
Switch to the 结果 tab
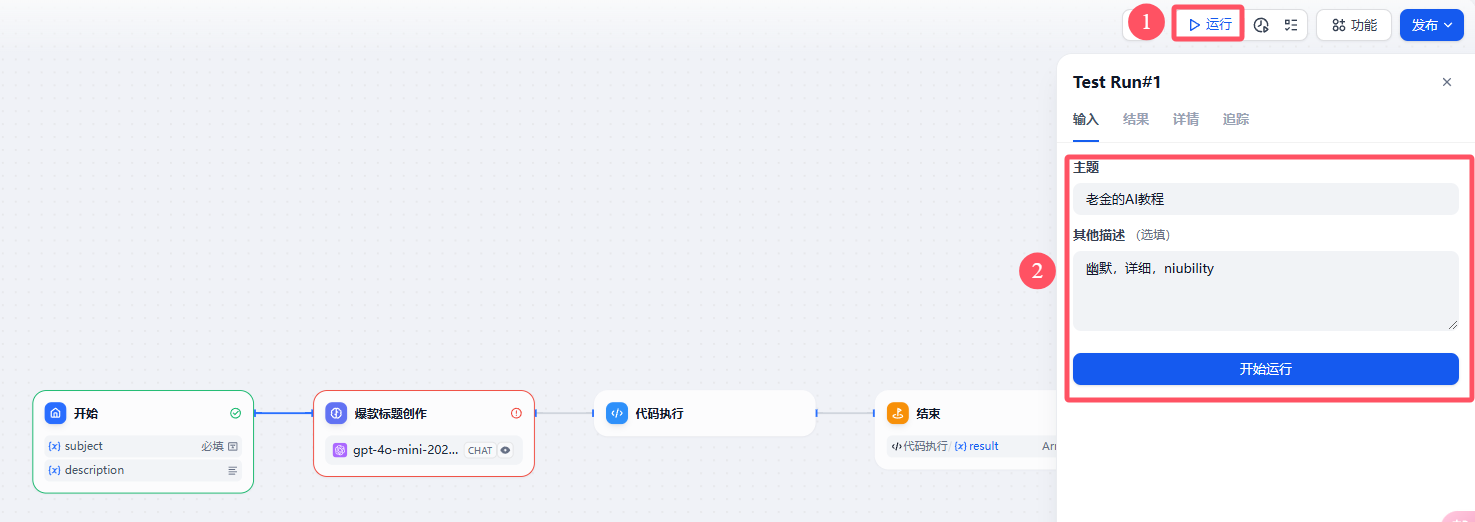(x=1136, y=119)
